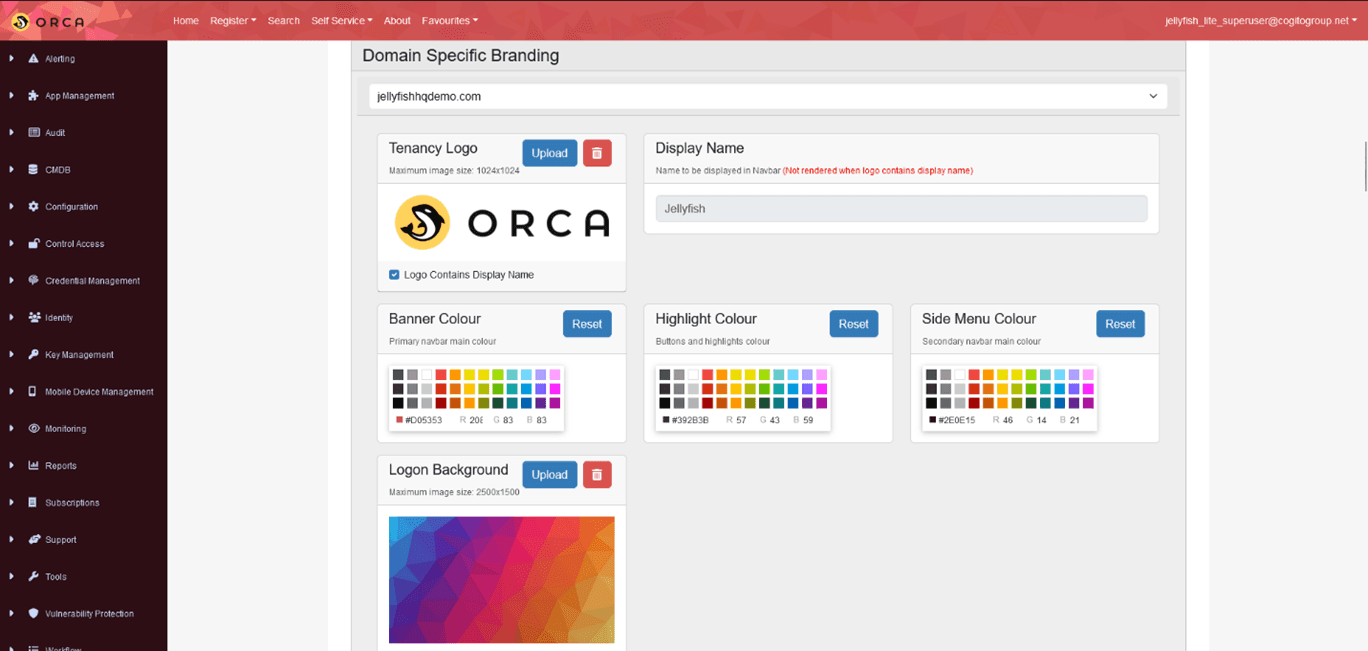
Task: Click the Key Management key icon
Action: 34,355
